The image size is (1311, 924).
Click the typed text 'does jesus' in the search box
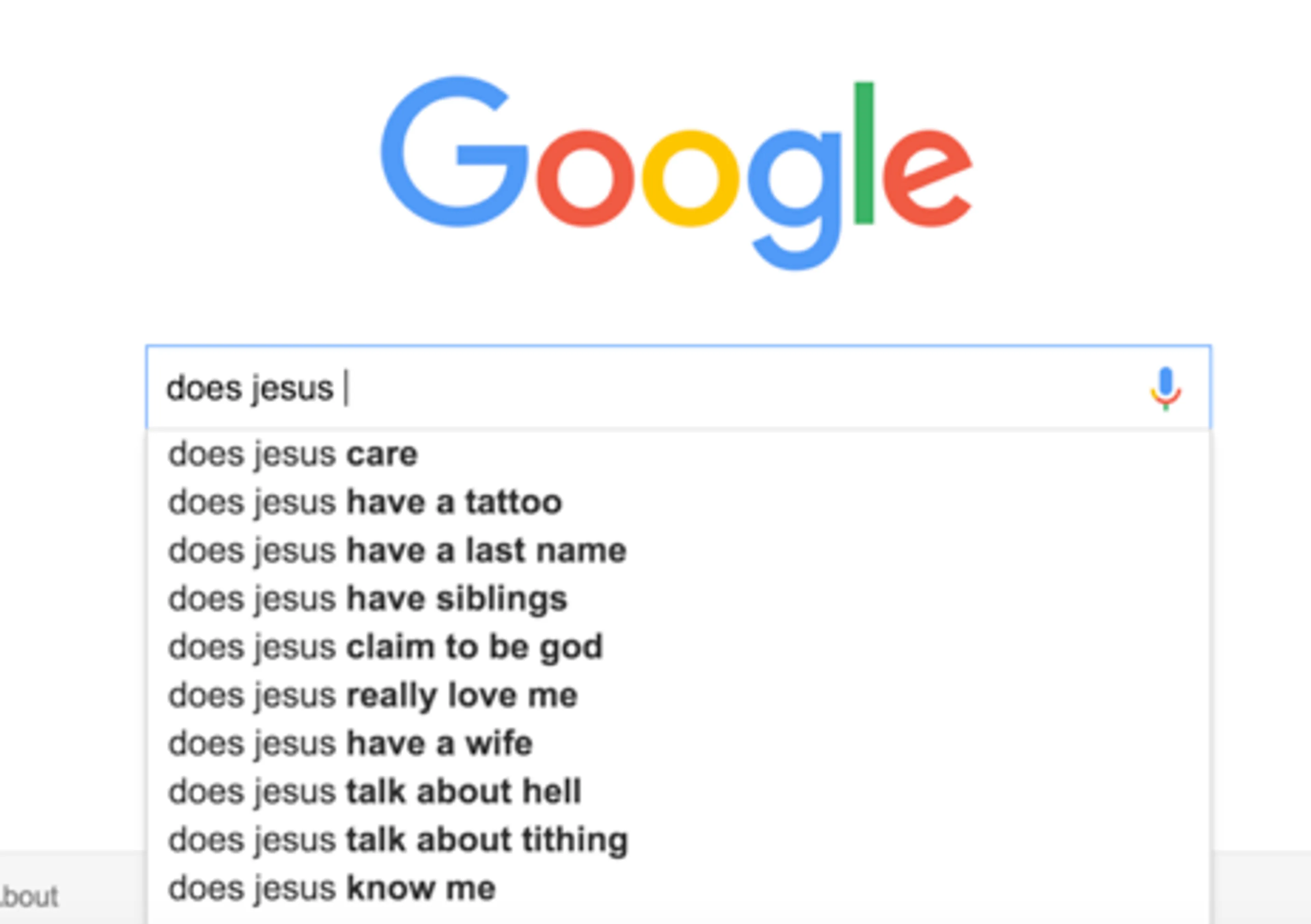250,388
